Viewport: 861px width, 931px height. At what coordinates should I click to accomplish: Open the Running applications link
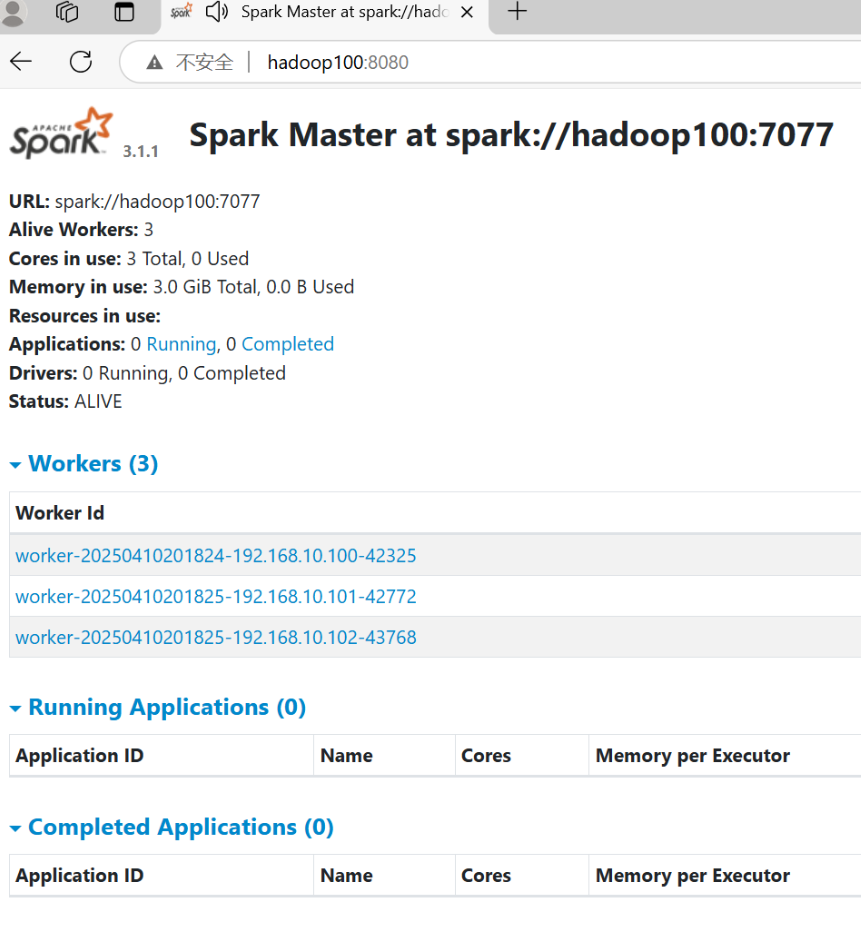click(x=181, y=343)
